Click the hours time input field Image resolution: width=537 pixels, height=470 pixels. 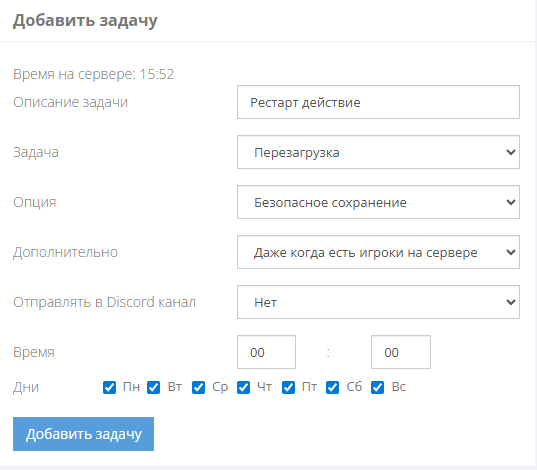coord(266,352)
